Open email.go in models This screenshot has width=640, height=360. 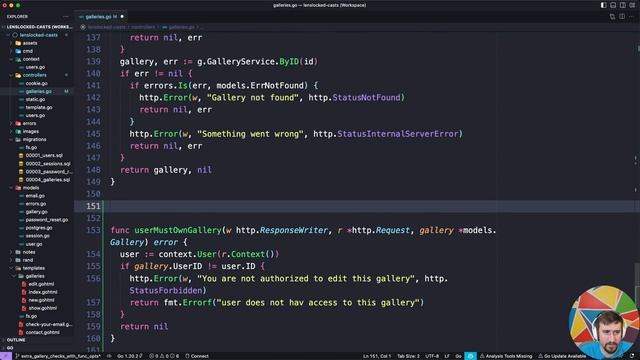click(35, 196)
